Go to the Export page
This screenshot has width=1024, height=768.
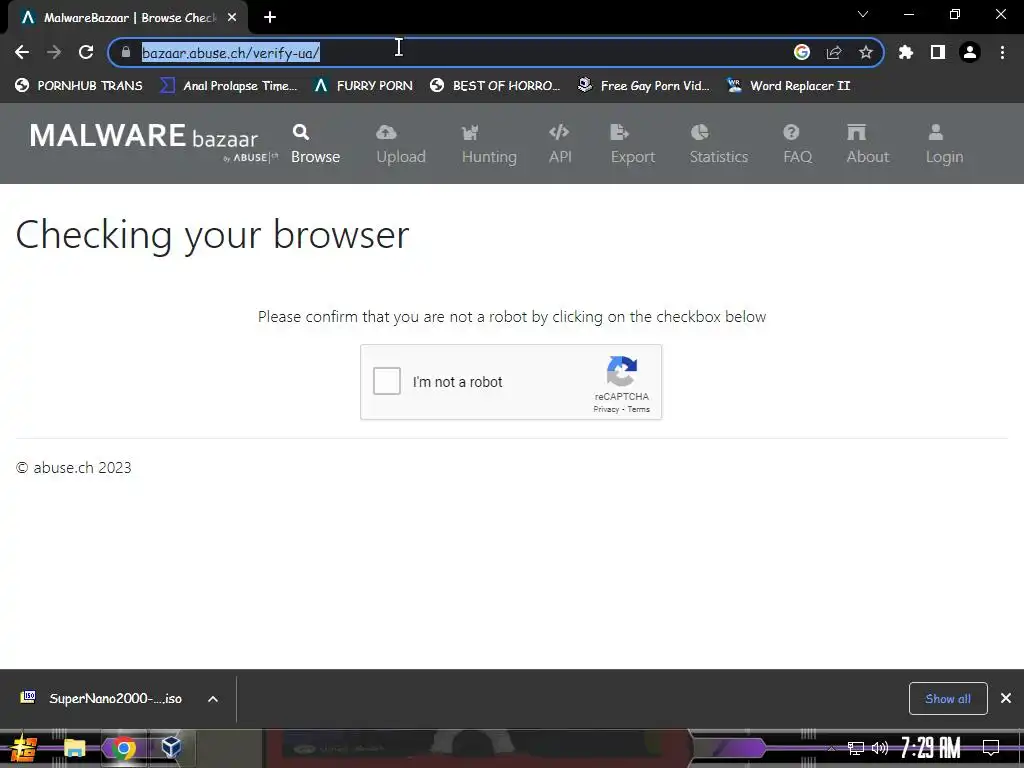[633, 144]
